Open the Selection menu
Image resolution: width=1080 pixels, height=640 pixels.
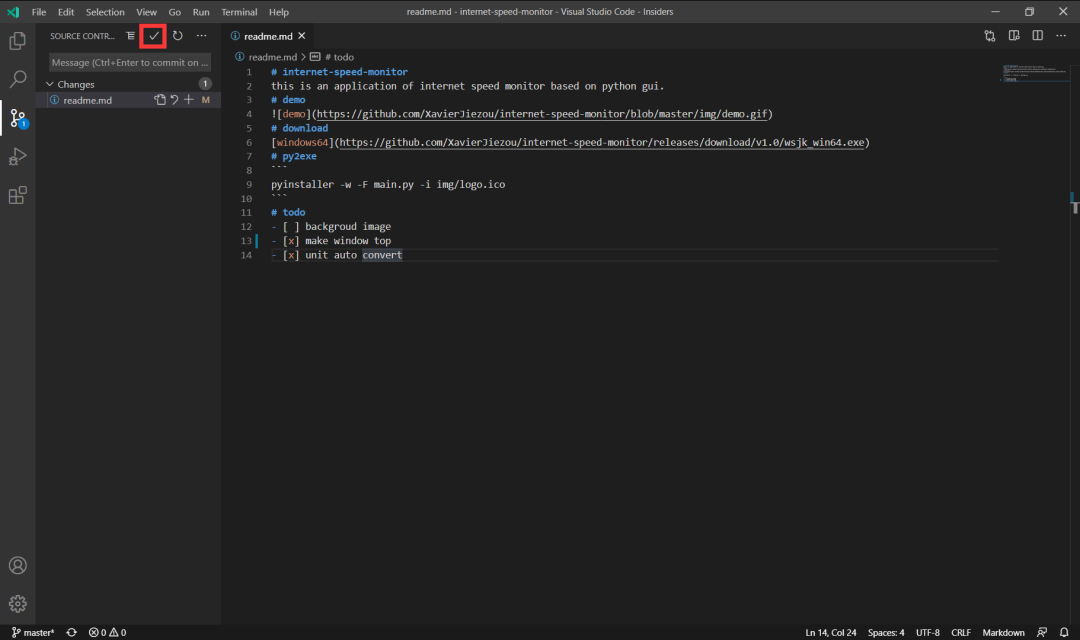pos(105,12)
